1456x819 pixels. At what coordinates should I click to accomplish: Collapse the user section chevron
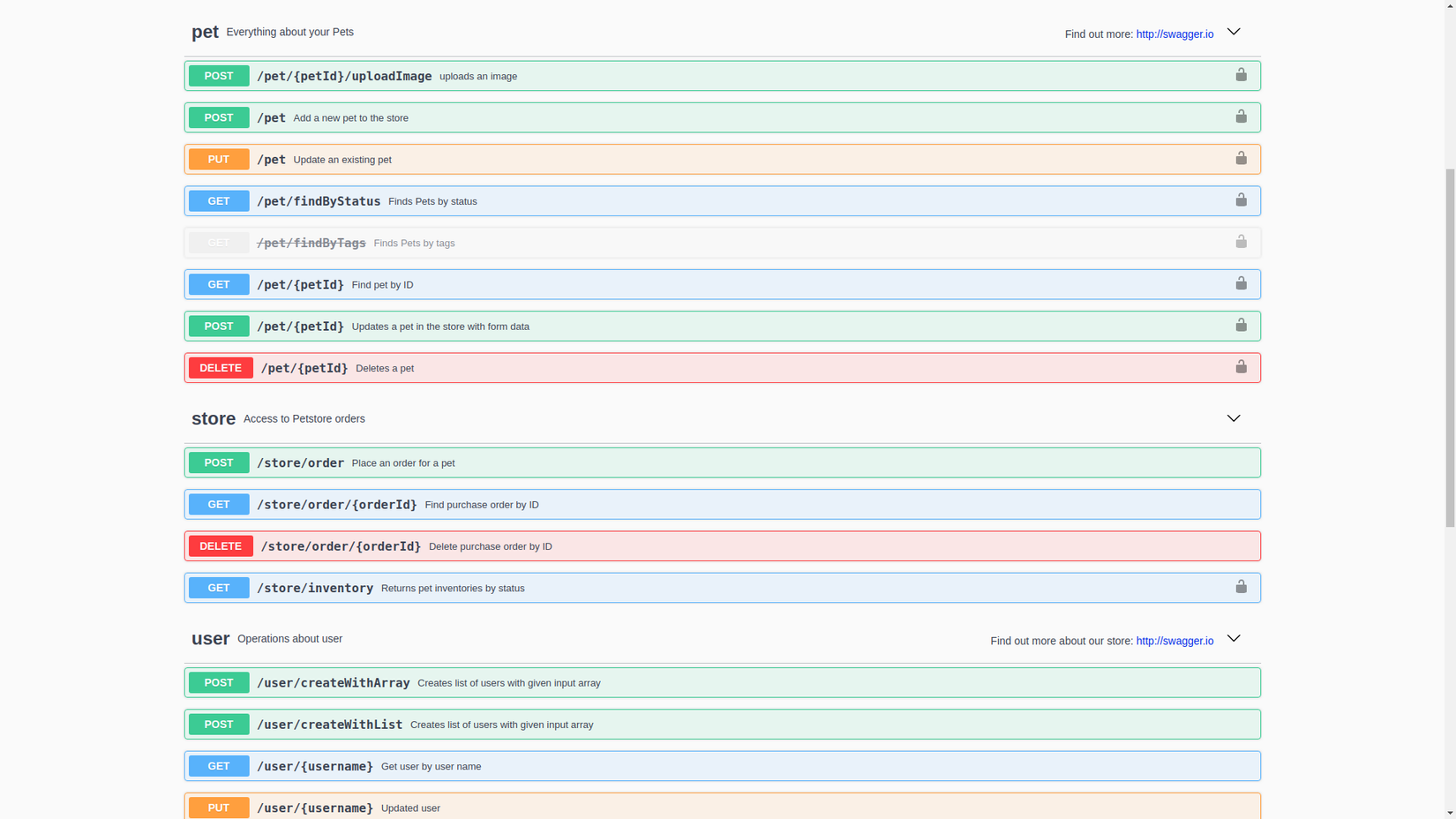coord(1233,638)
